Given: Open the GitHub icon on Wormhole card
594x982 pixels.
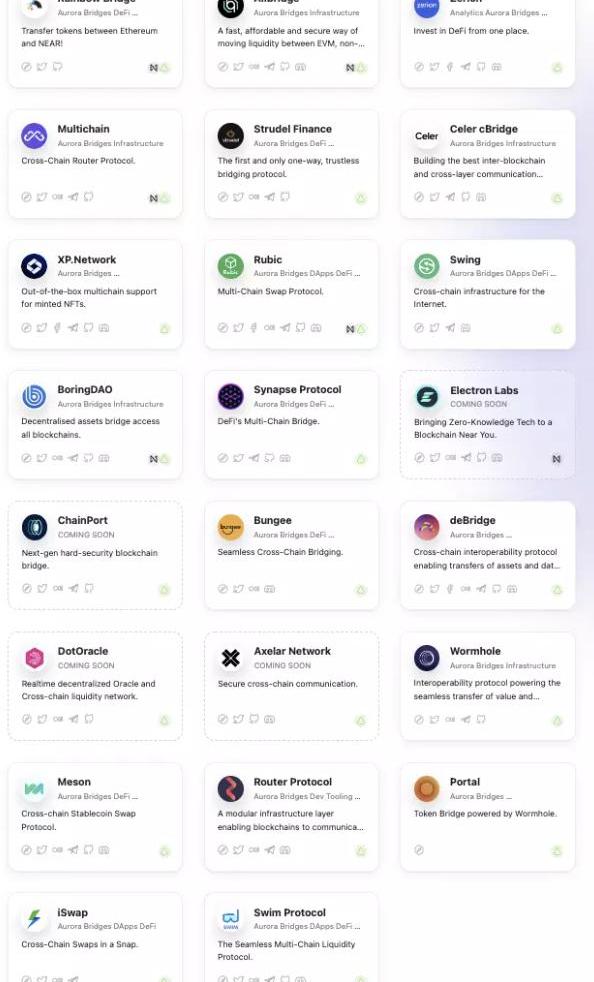Looking at the screenshot, I should 481,719.
